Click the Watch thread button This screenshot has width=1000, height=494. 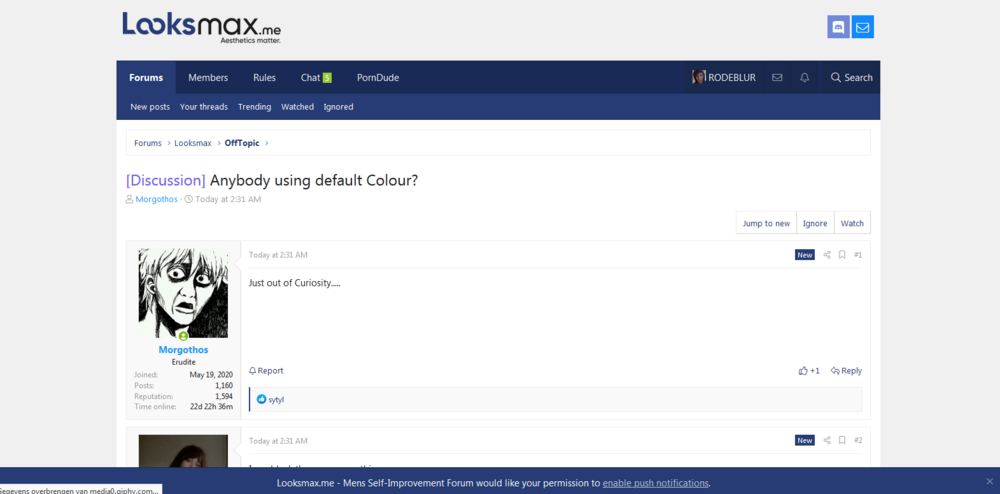point(852,223)
